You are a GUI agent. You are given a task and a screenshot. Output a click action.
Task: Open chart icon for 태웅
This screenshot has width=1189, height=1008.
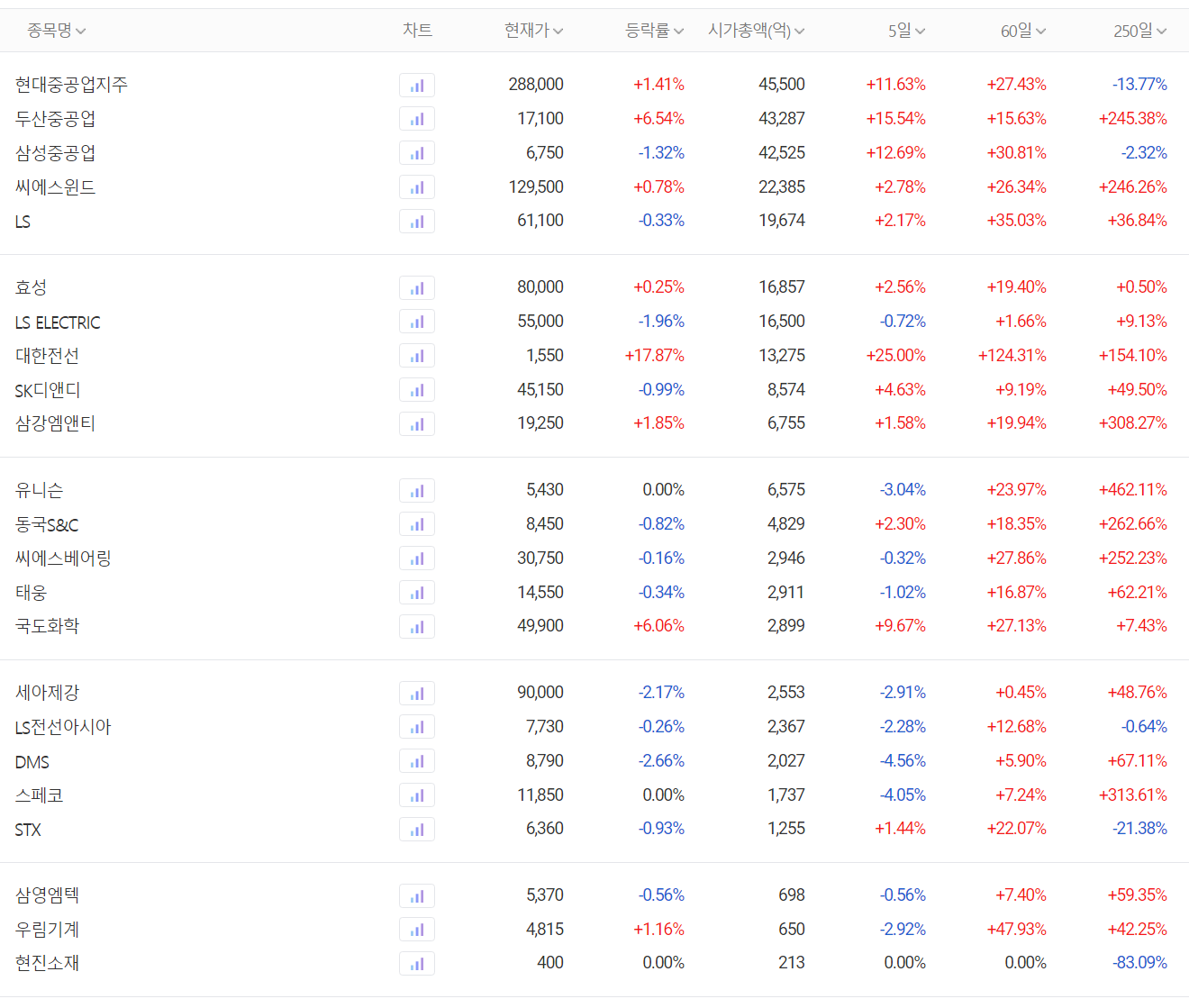coord(417,593)
